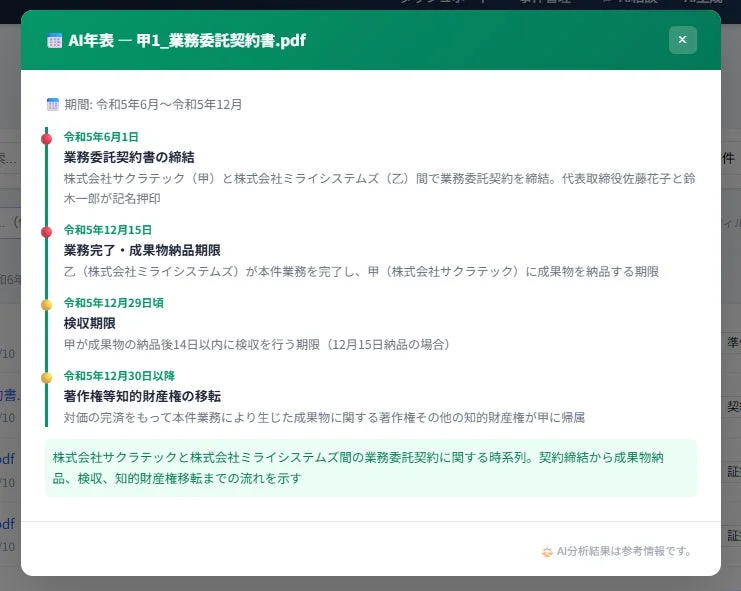Click the heading 検収期限

[90, 323]
